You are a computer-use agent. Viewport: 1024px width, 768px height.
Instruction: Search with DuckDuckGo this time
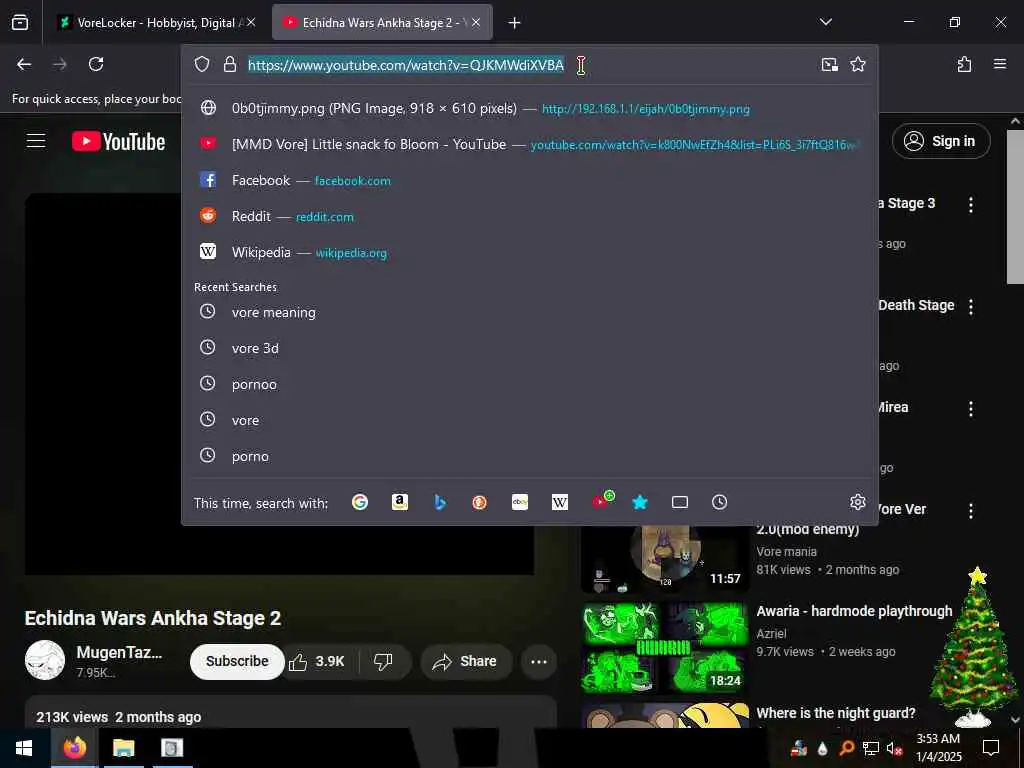pos(479,502)
